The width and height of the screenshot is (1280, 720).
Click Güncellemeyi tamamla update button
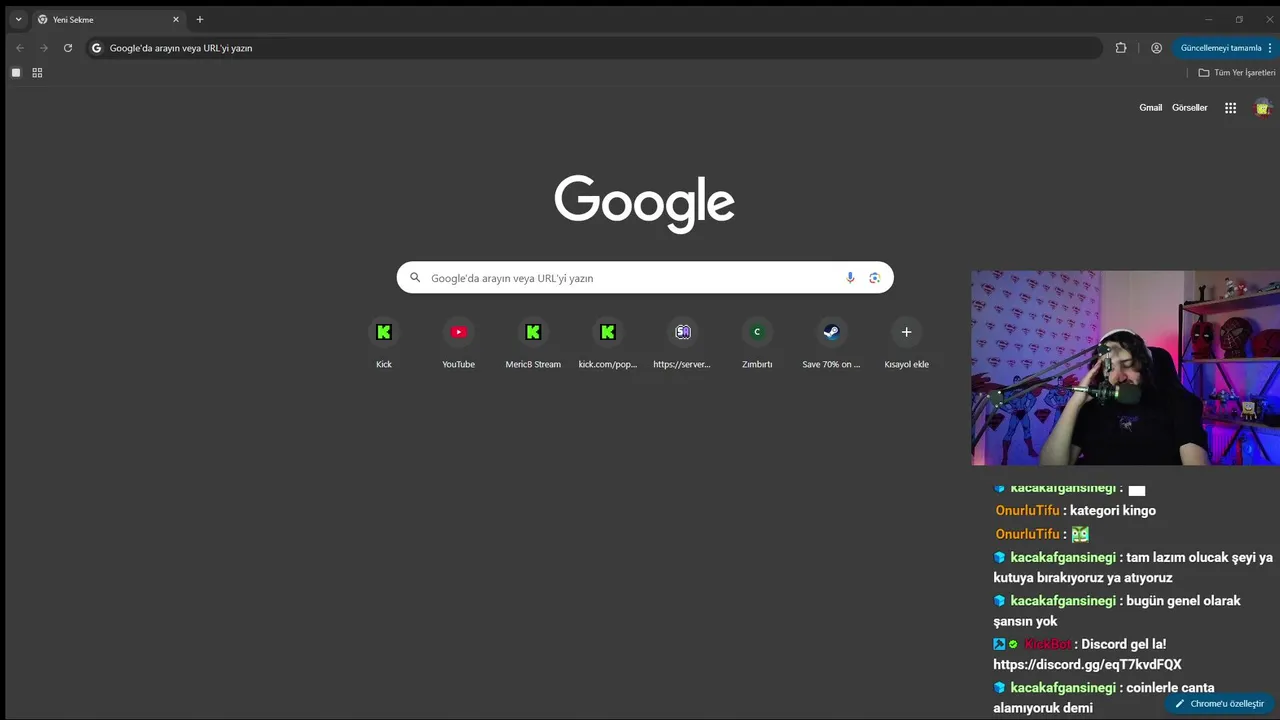click(x=1221, y=48)
